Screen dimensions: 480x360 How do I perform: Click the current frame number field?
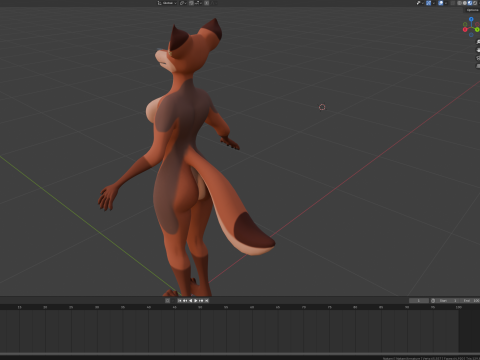tap(419, 301)
